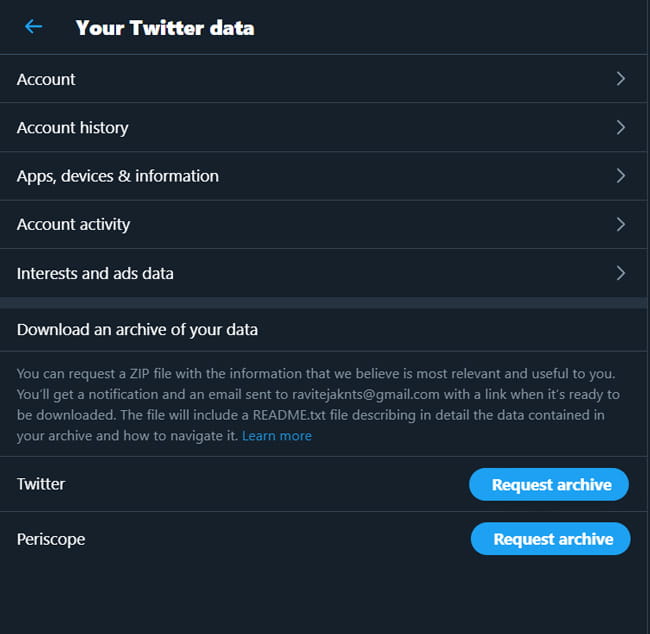Click the Your Twitter data heading
The height and width of the screenshot is (634, 650).
pyautogui.click(x=165, y=28)
